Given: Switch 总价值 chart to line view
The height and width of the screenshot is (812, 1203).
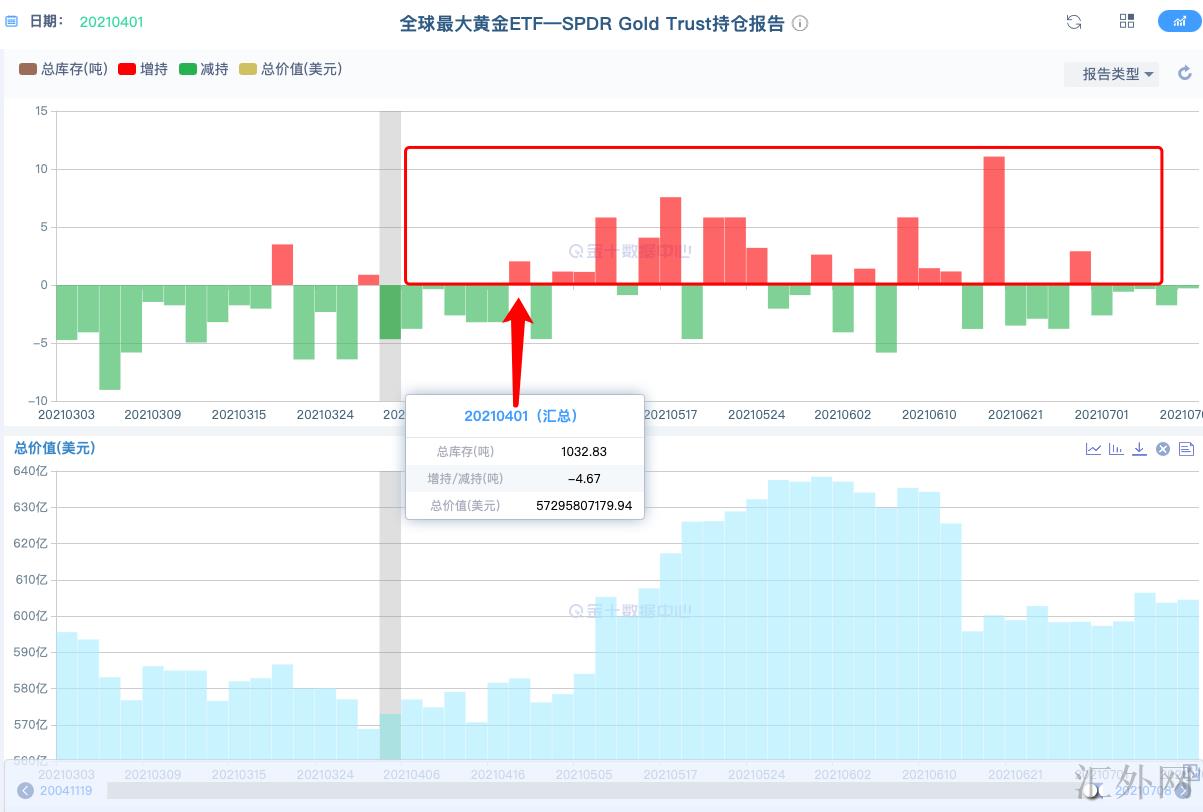Looking at the screenshot, I should click(x=1093, y=449).
